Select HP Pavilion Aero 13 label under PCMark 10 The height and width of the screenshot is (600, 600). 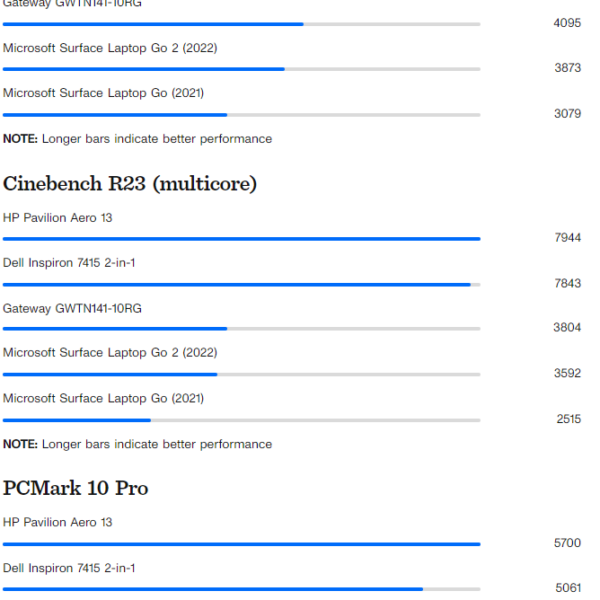[58, 522]
